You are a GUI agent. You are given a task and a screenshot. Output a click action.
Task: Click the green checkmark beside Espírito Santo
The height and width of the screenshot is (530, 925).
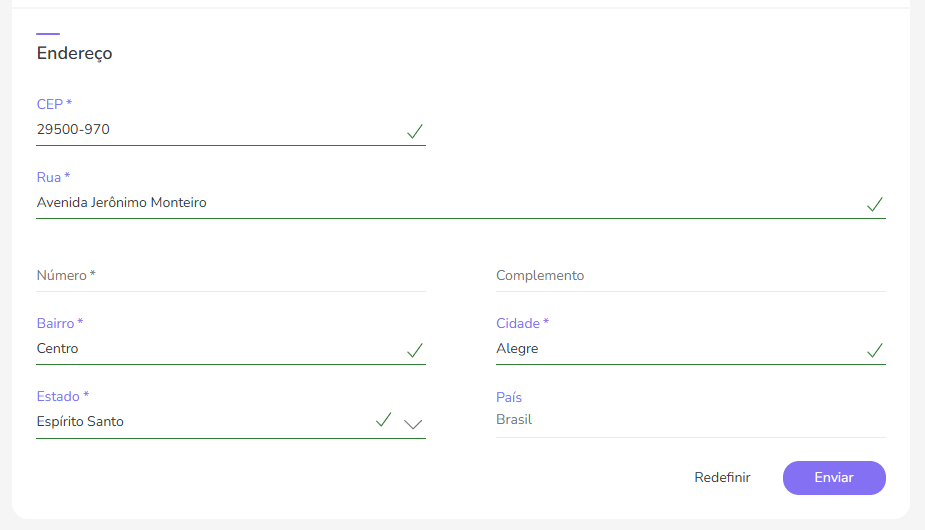point(383,420)
